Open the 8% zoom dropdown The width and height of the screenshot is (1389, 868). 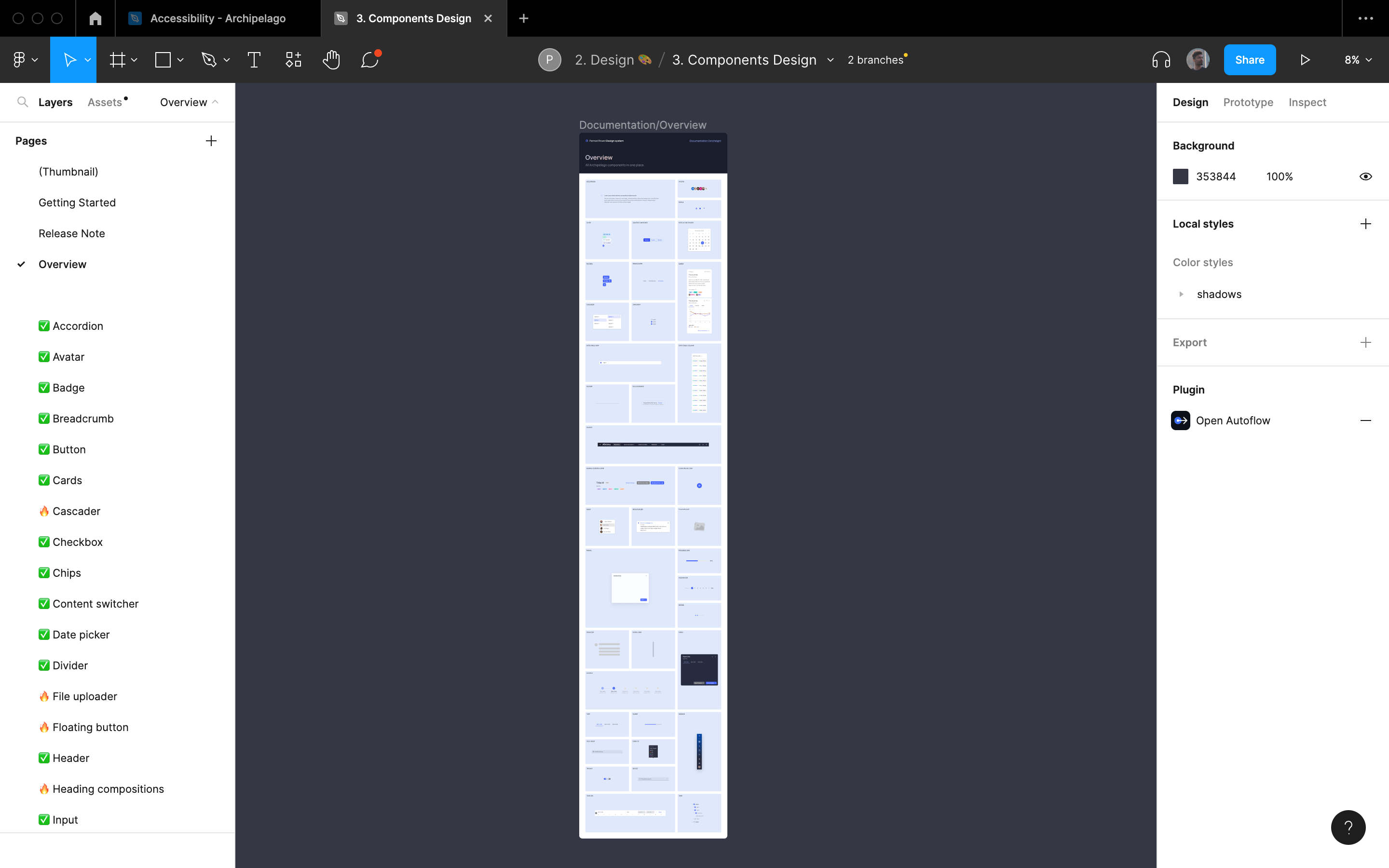tap(1358, 60)
